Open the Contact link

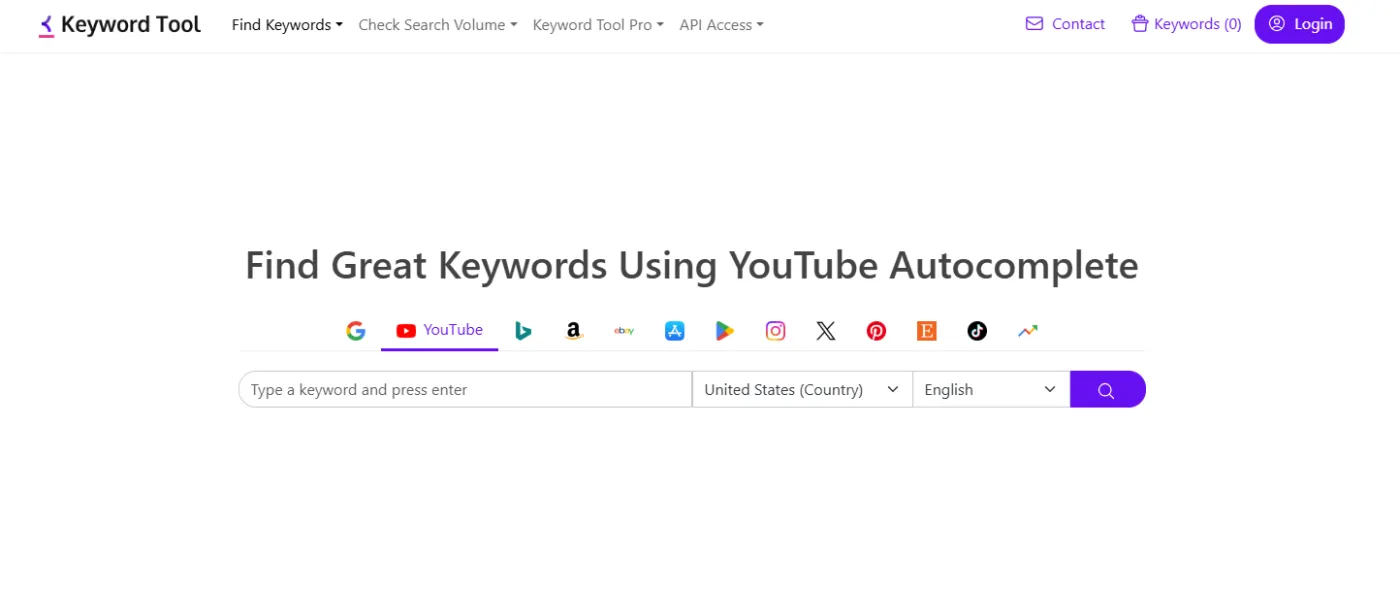[1066, 24]
